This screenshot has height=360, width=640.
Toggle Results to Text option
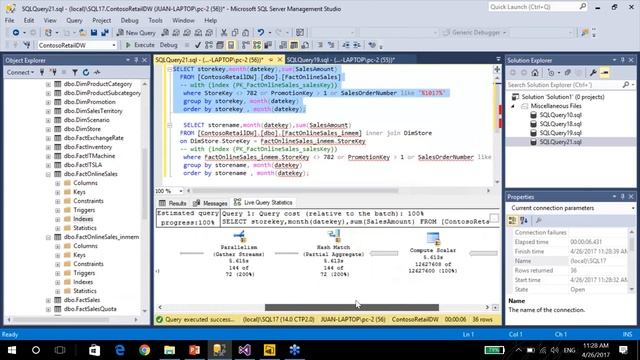click(283, 45)
